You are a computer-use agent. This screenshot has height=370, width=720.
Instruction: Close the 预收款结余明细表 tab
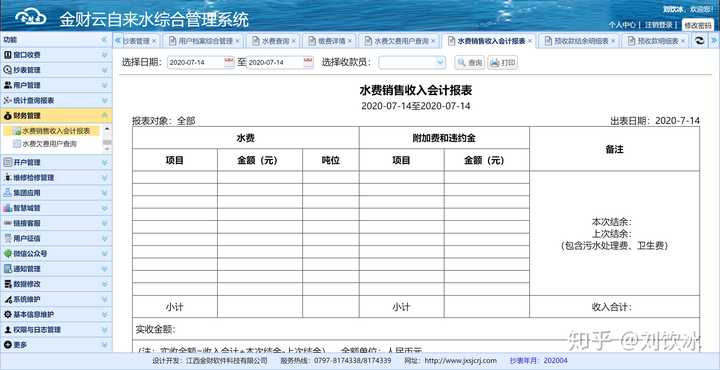click(613, 41)
